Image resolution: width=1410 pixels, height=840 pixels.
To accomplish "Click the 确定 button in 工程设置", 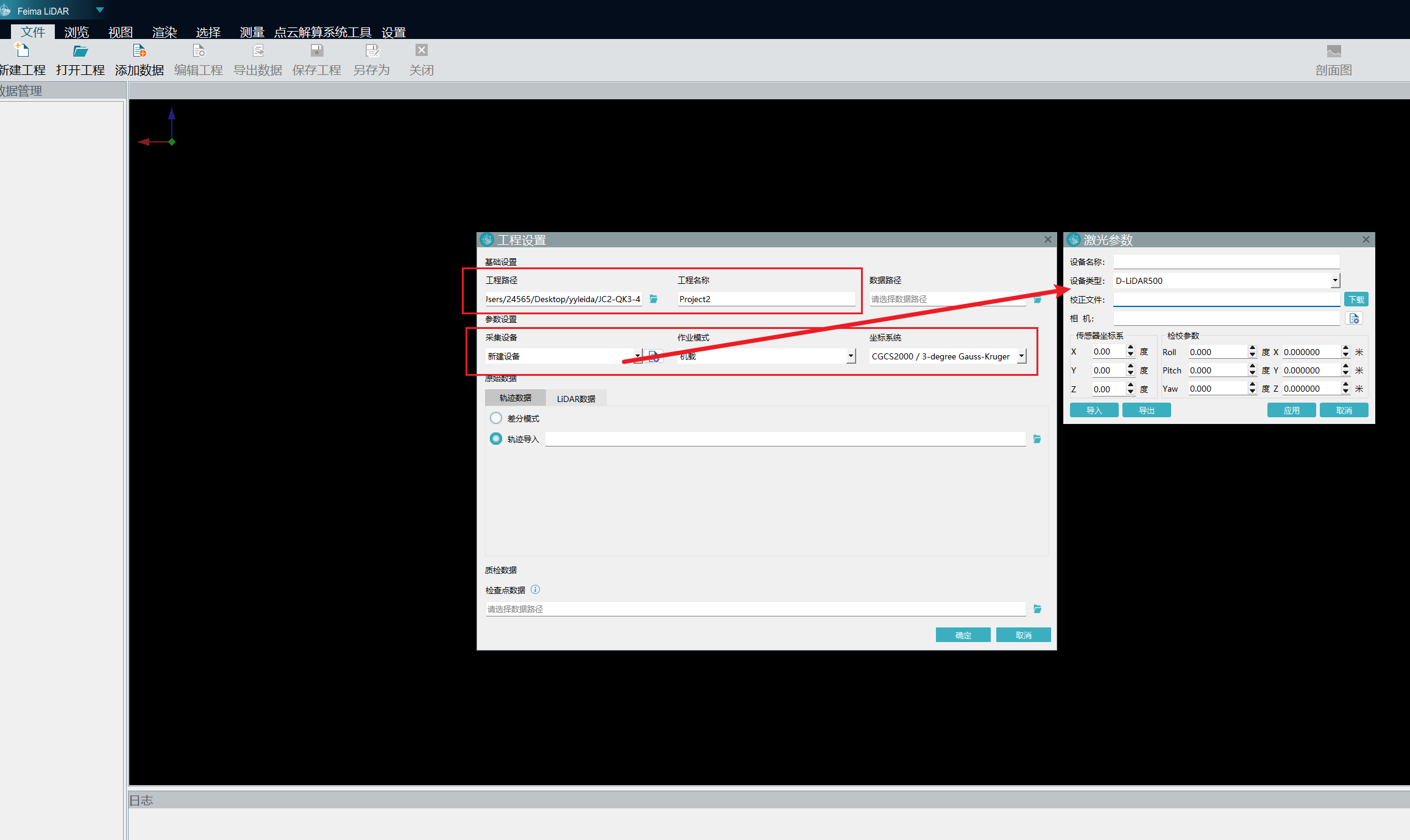I will tap(963, 635).
